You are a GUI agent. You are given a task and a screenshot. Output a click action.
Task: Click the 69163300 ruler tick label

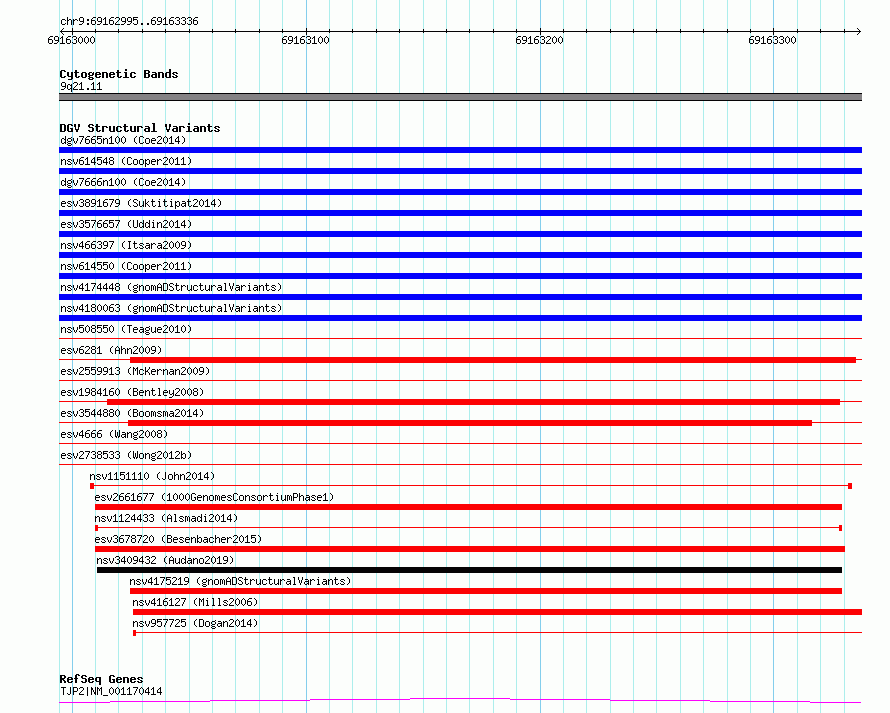(x=773, y=40)
